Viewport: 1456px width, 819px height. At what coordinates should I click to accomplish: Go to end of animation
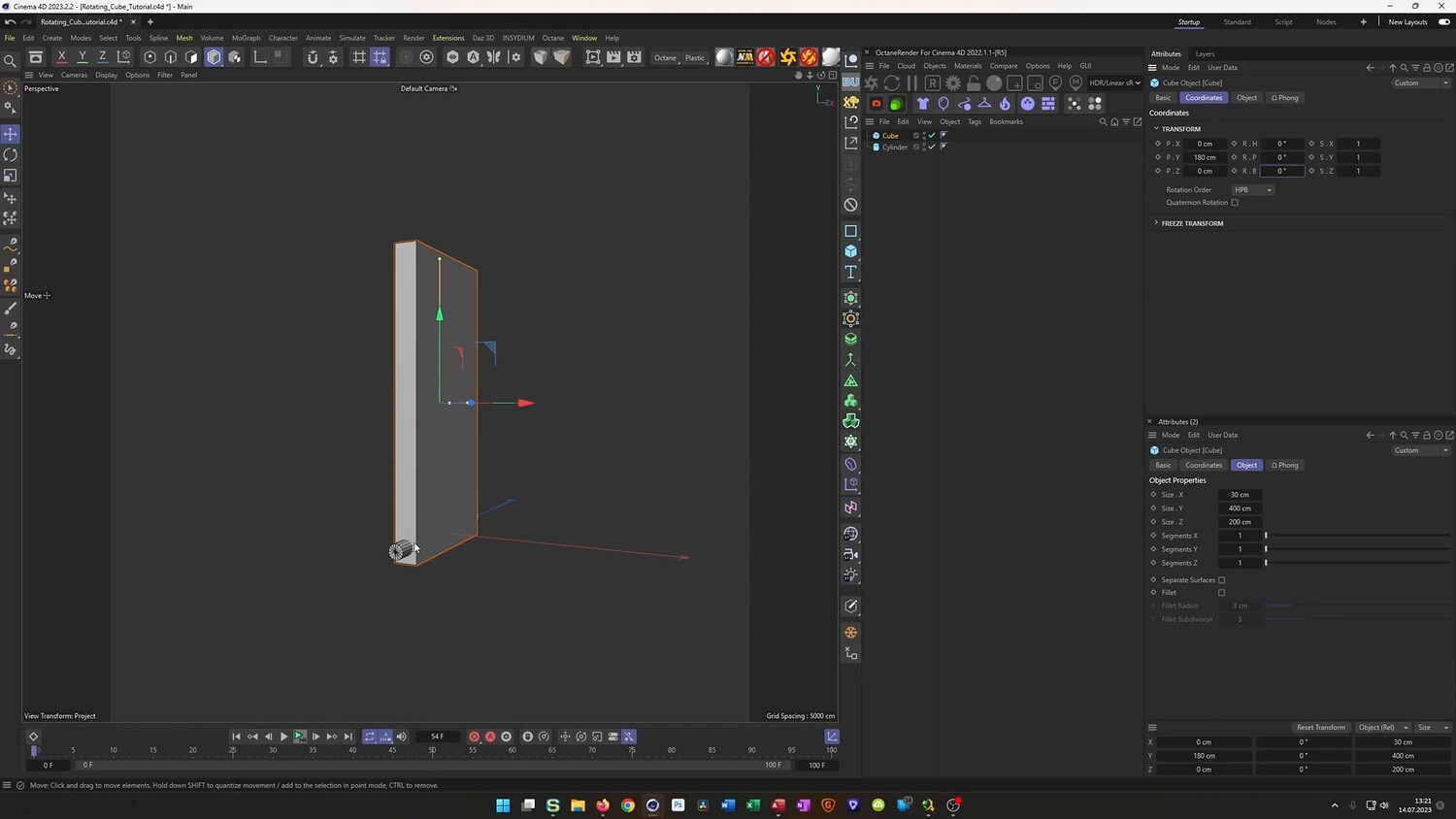tap(348, 737)
